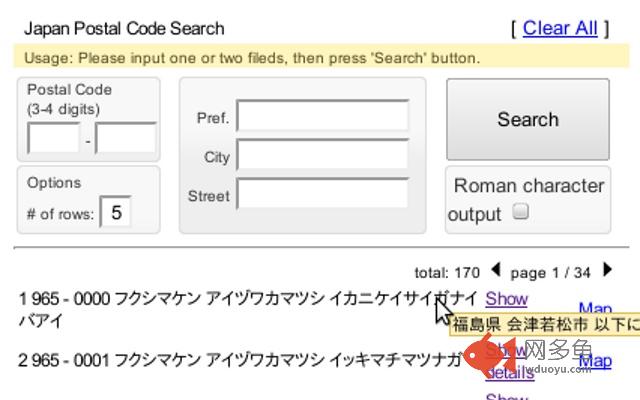Screen dimensions: 640x400
Task: Open the Show link for 965-0000 result
Action: (507, 299)
